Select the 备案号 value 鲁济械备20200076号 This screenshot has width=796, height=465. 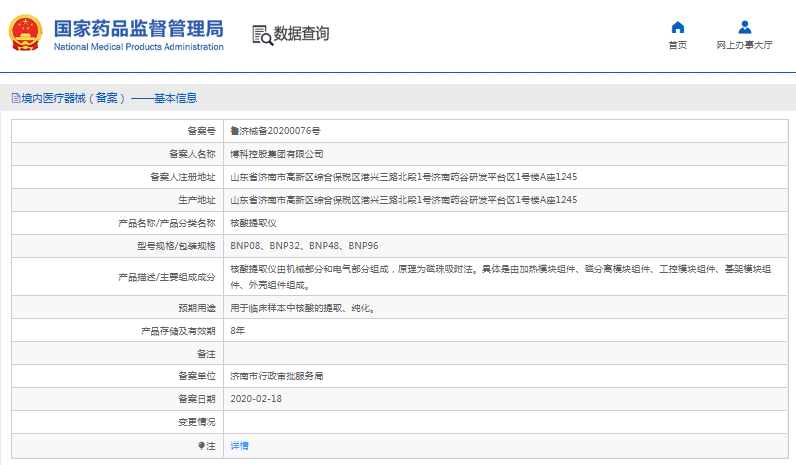pos(275,131)
